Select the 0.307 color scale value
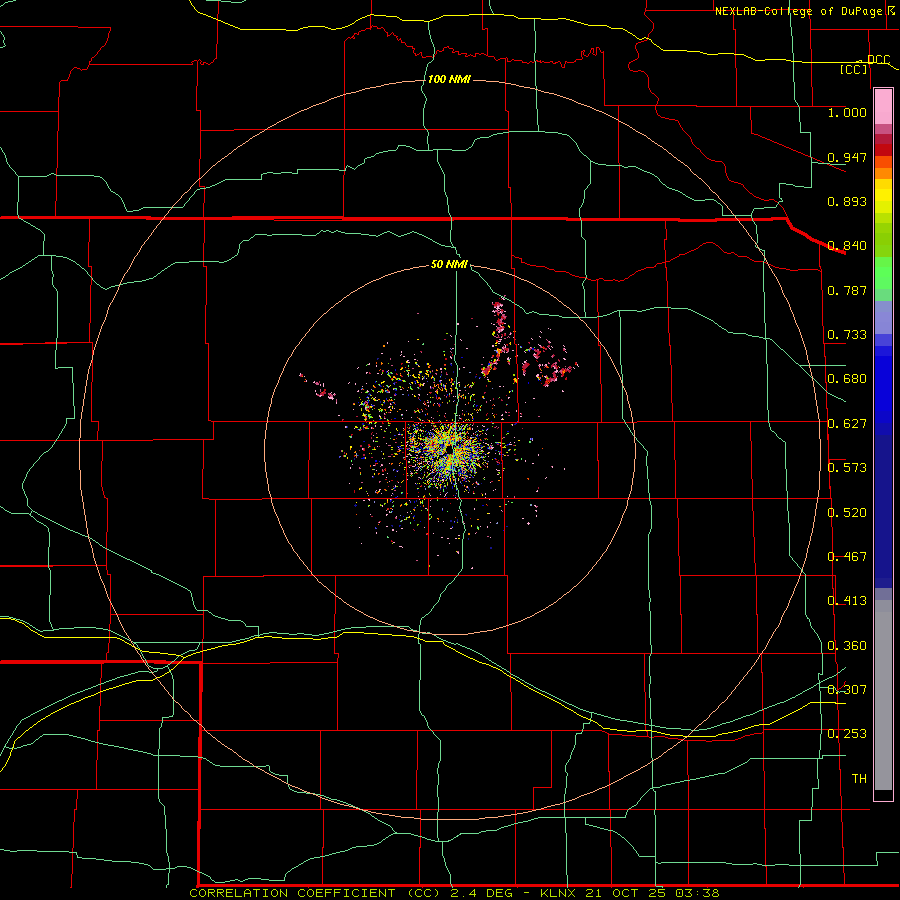 coord(847,690)
